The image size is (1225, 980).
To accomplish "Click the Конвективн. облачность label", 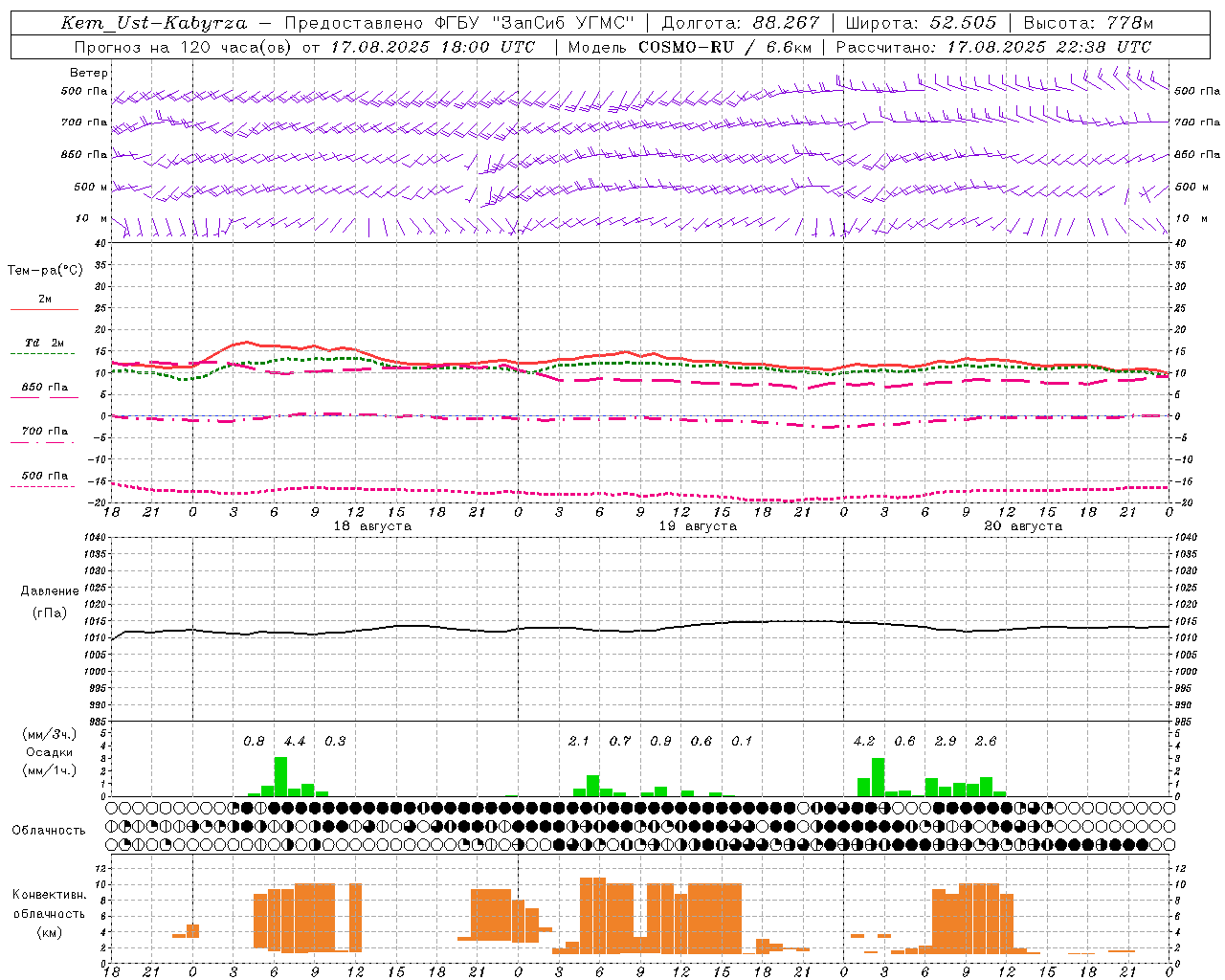I will coord(49,904).
